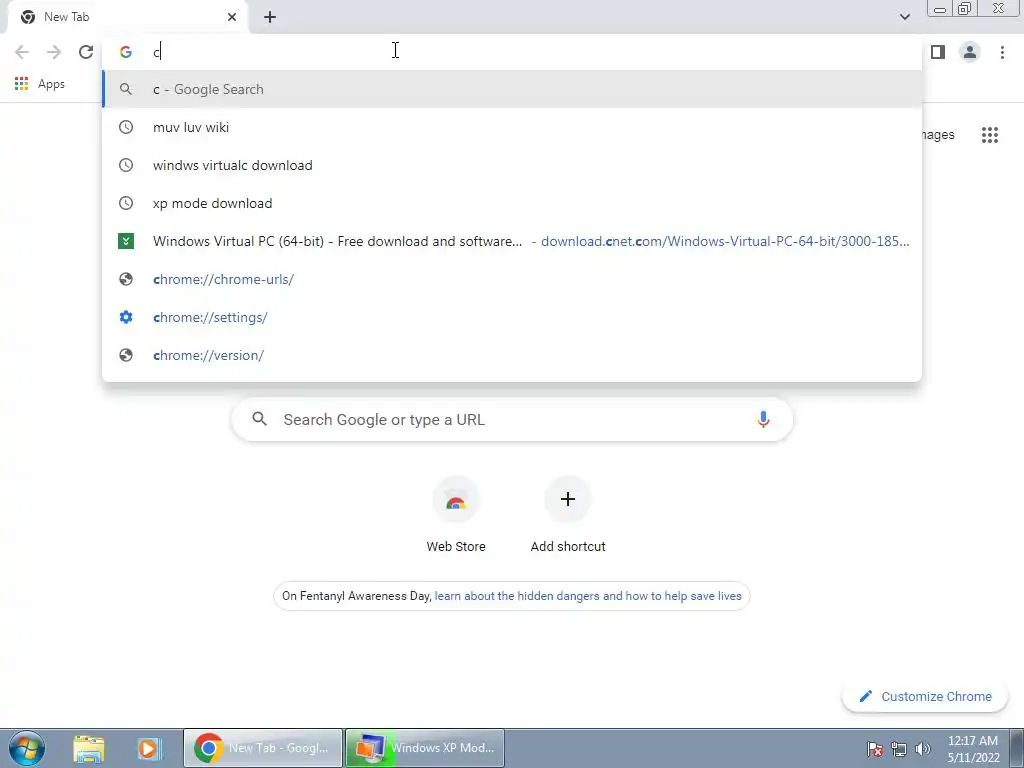The width and height of the screenshot is (1024, 768).
Task: Click the Customize Chrome button
Action: coord(925,696)
